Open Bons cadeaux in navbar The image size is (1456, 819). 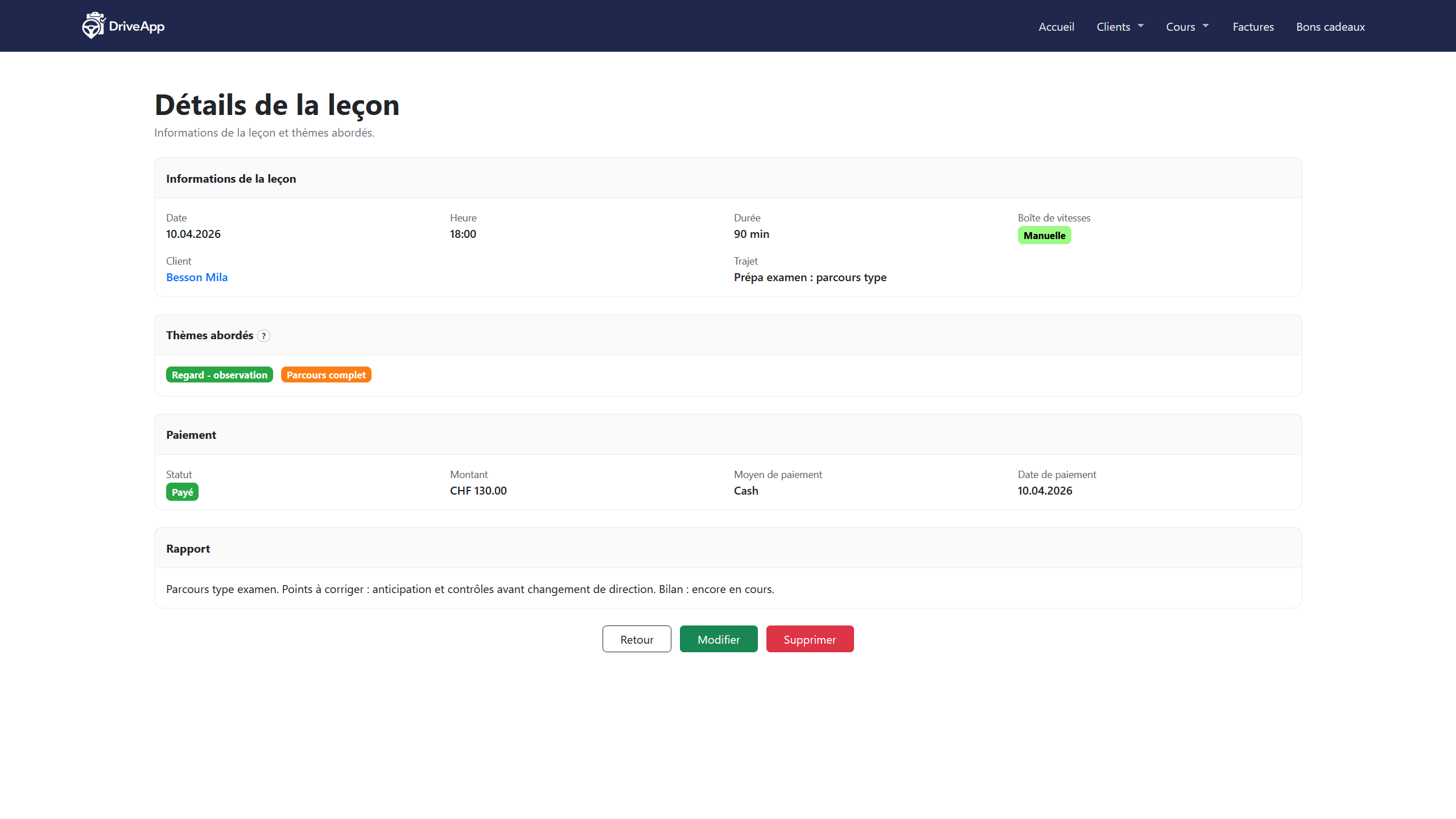(x=1330, y=27)
